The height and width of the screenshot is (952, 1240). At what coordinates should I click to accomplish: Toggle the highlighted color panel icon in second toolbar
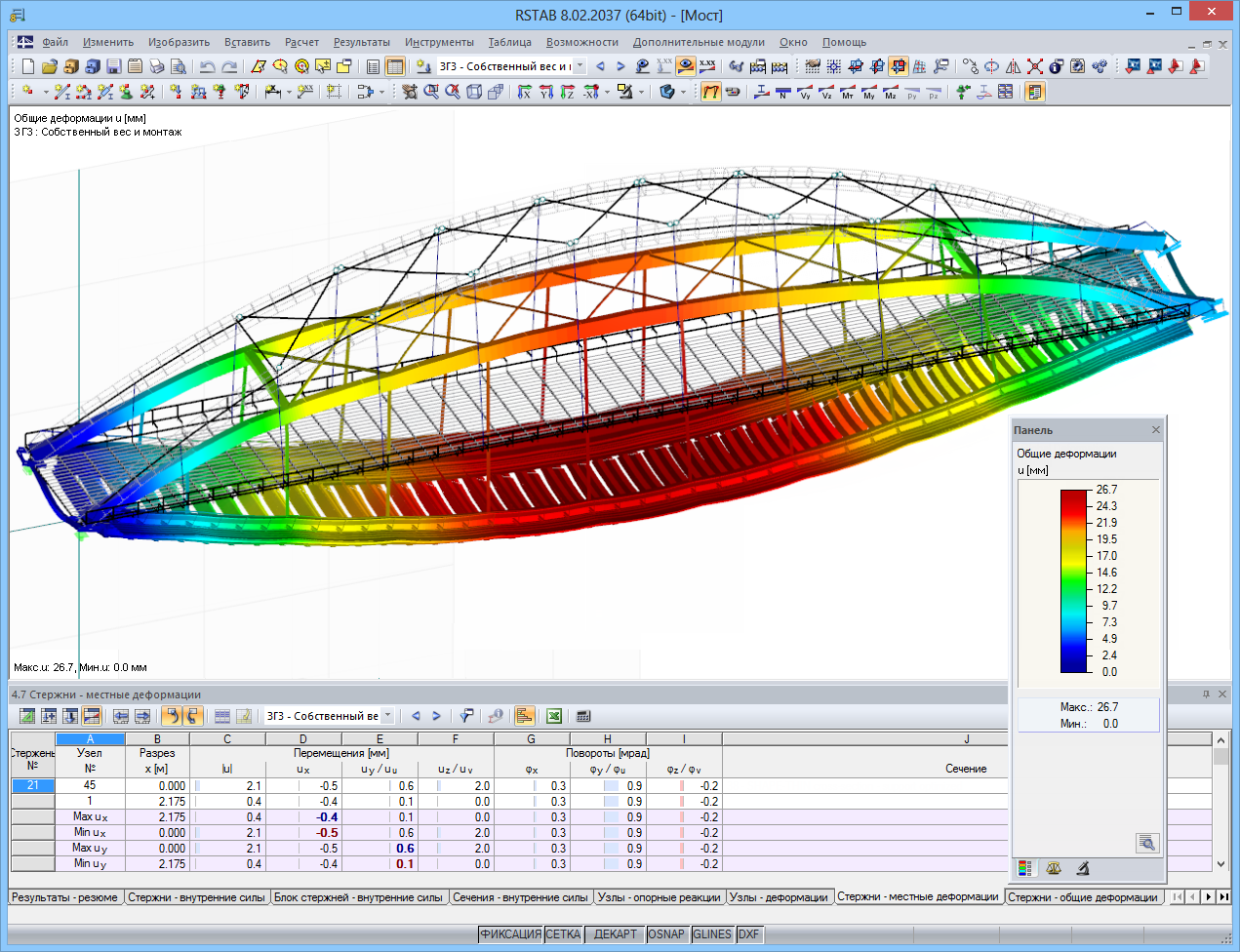point(1035,92)
